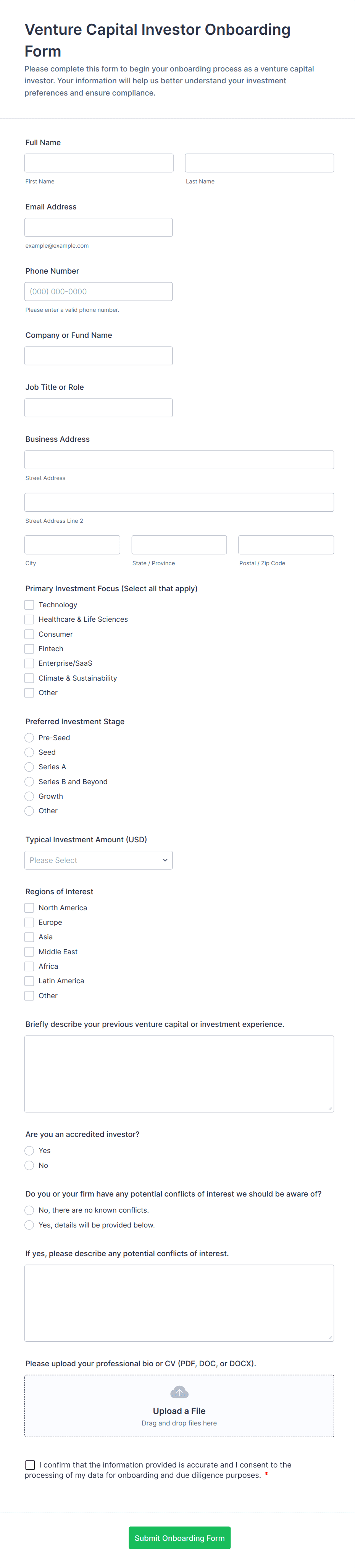Enable the Climate & Sustainability checkbox
The height and width of the screenshot is (1568, 355).
click(x=29, y=678)
